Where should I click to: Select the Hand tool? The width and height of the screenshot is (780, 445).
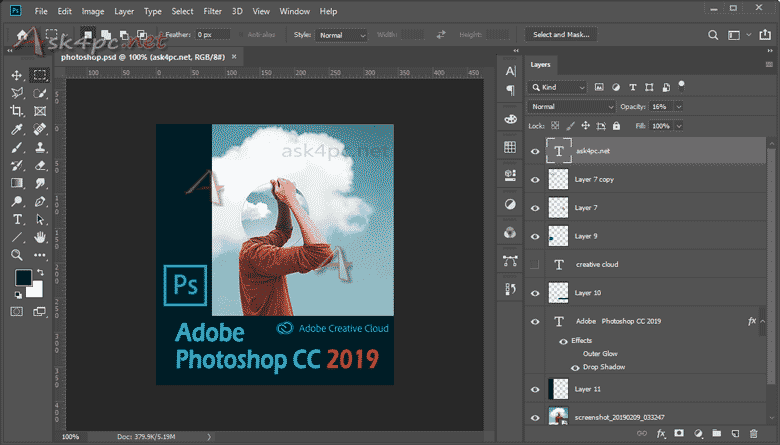(x=40, y=237)
